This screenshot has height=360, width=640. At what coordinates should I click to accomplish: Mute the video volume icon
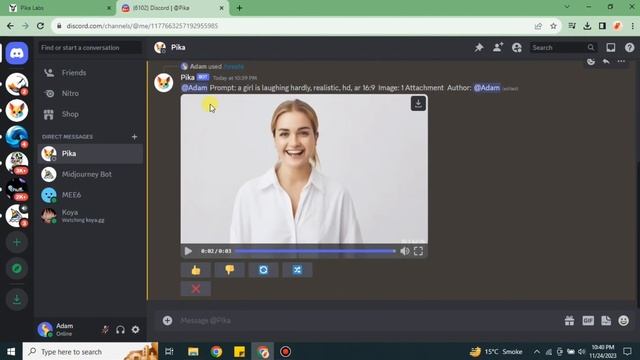404,251
